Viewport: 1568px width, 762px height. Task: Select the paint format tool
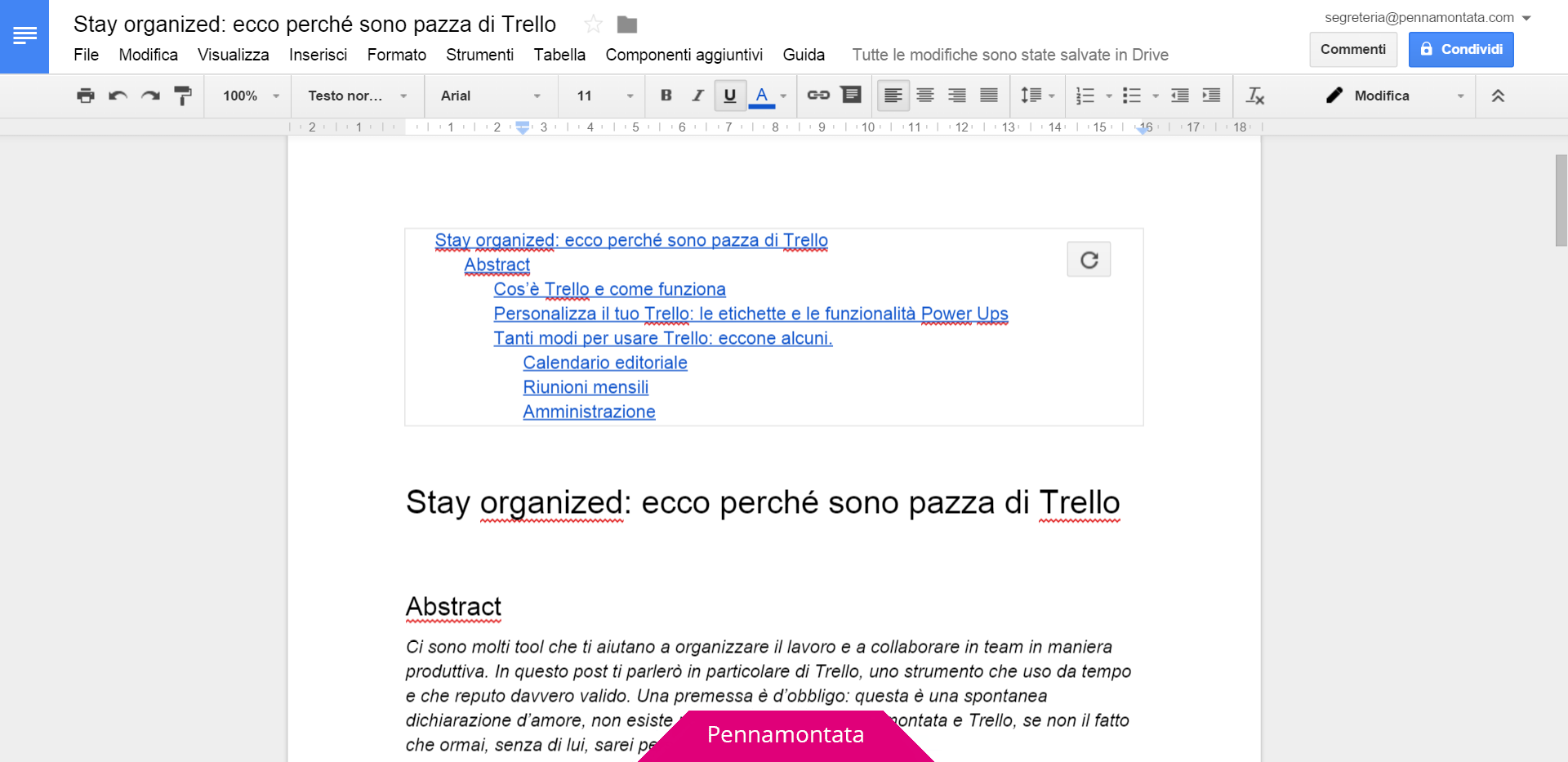coord(183,96)
